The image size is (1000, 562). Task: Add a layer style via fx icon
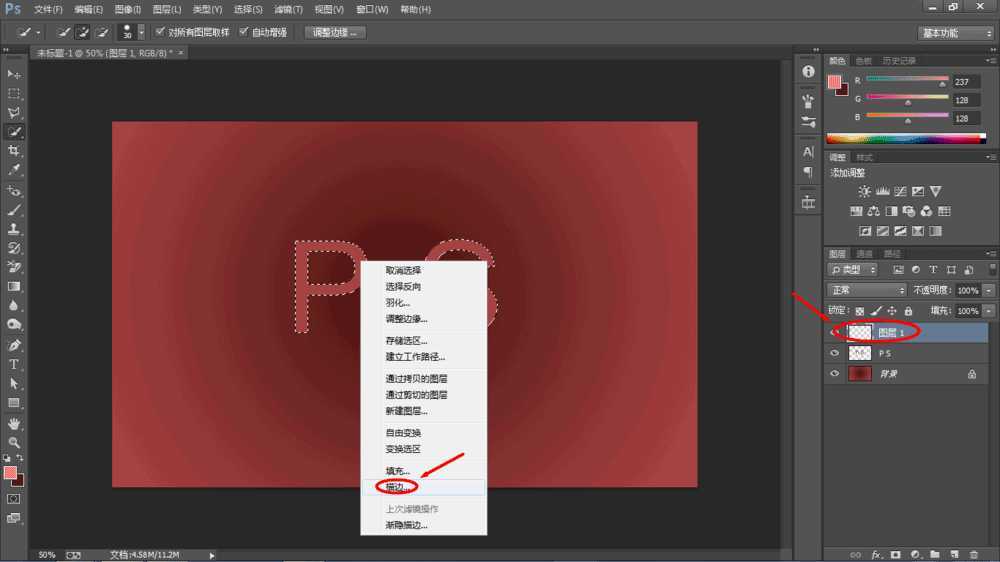pyautogui.click(x=876, y=553)
